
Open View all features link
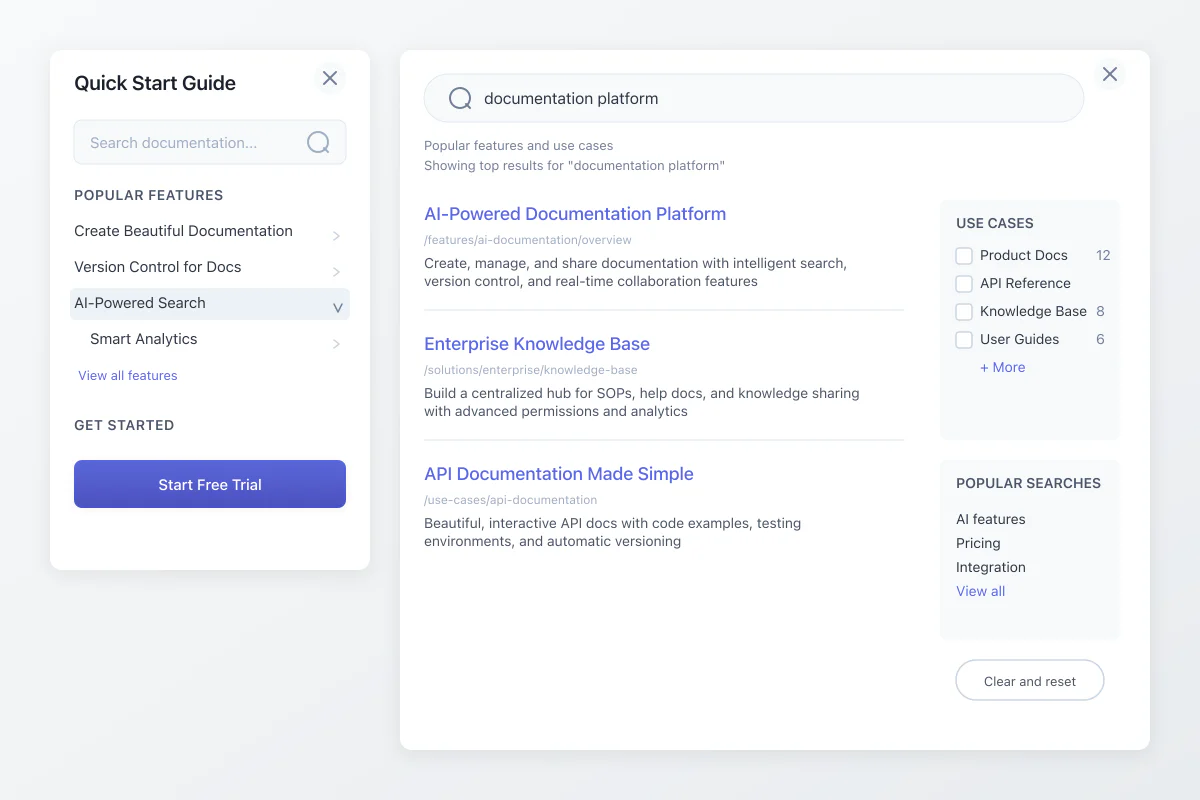[127, 375]
